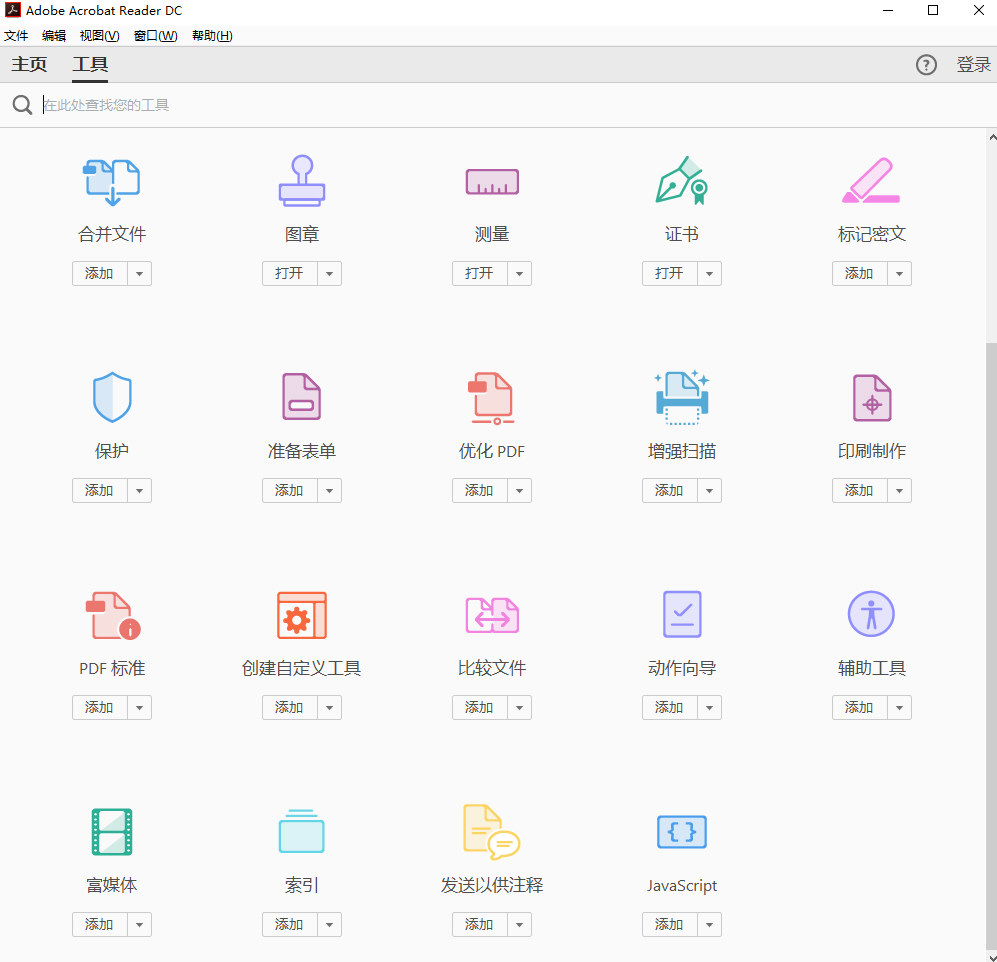Image resolution: width=997 pixels, height=962 pixels.
Task: Open the 比较文件 (Compare Files) icon
Action: 492,615
